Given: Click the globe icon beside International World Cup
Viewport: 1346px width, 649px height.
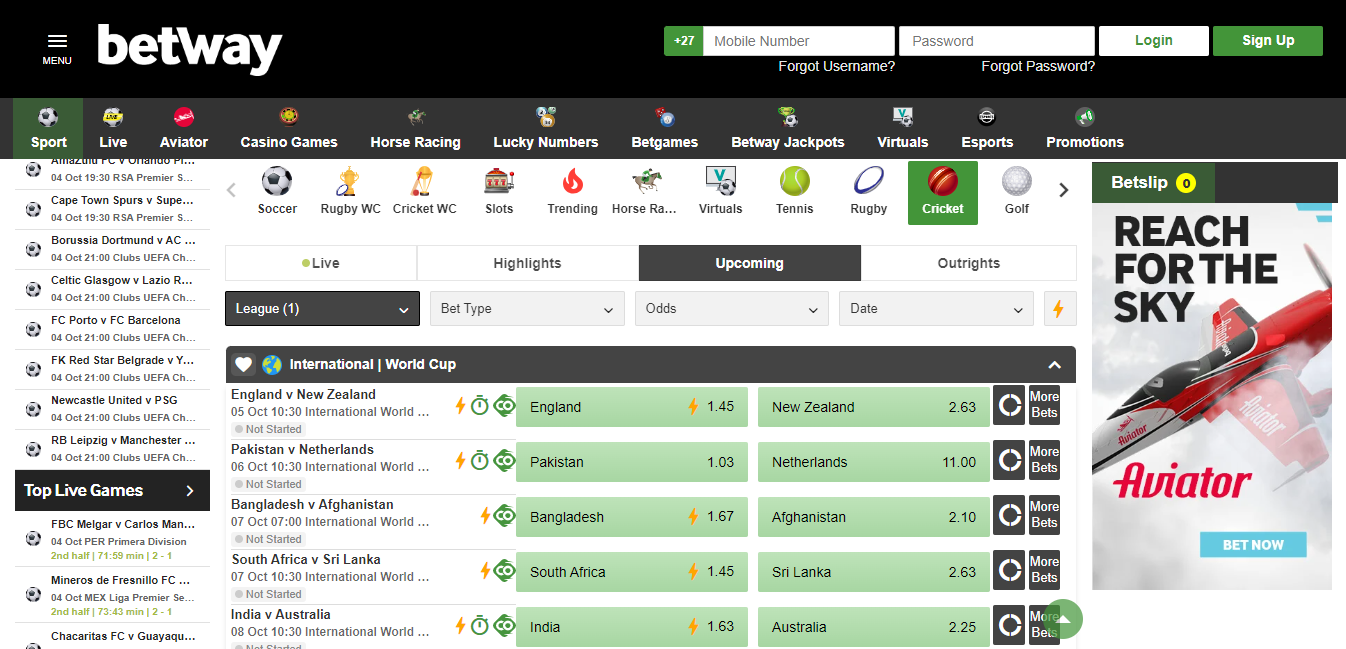Looking at the screenshot, I should click(272, 365).
